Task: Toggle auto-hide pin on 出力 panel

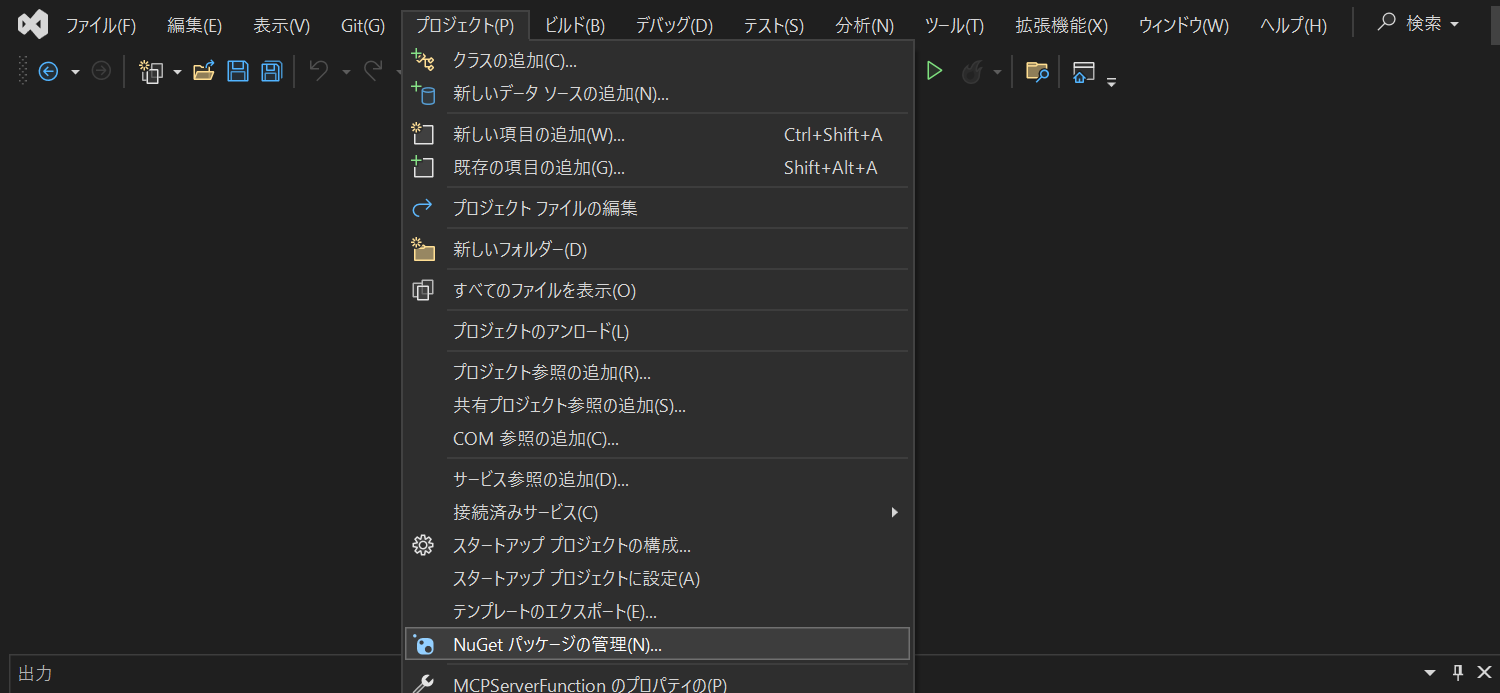Action: 1457,672
